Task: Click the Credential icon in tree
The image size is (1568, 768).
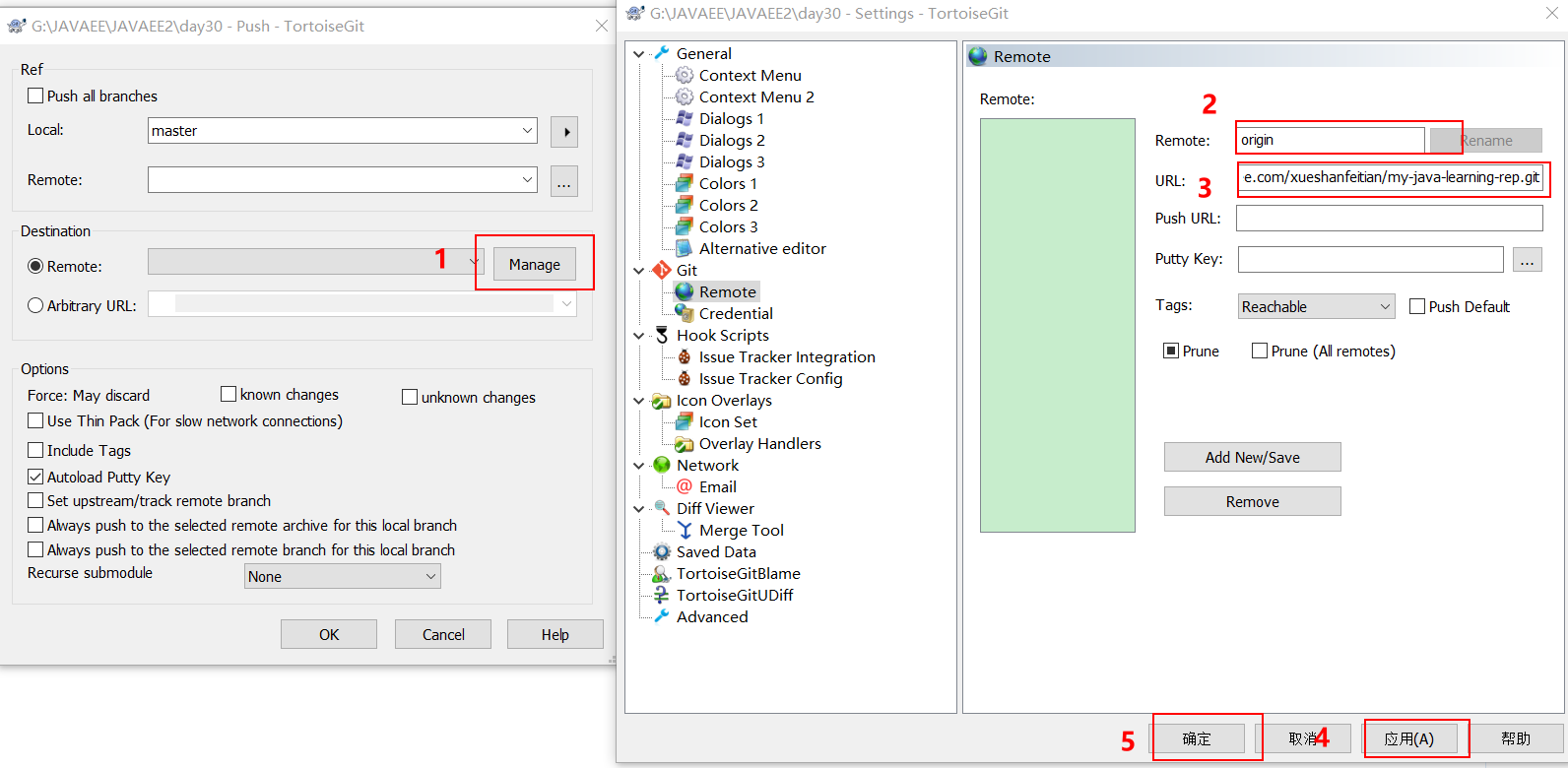Action: pyautogui.click(x=685, y=313)
